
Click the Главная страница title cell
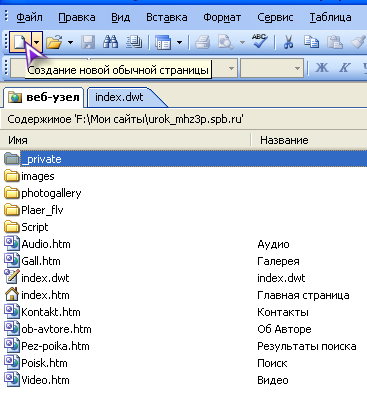[x=303, y=295]
